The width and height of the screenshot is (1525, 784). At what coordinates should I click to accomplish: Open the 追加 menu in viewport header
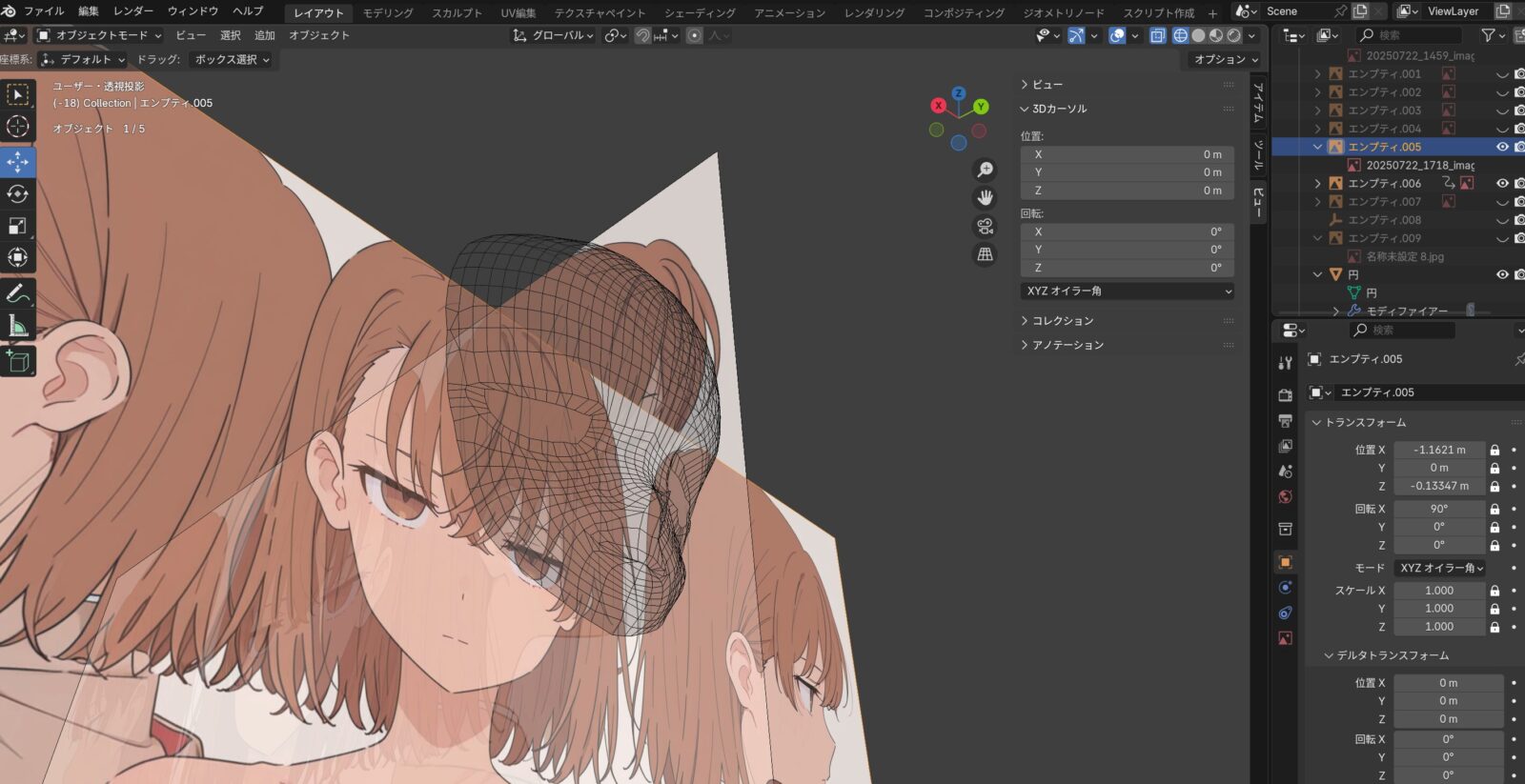click(265, 35)
